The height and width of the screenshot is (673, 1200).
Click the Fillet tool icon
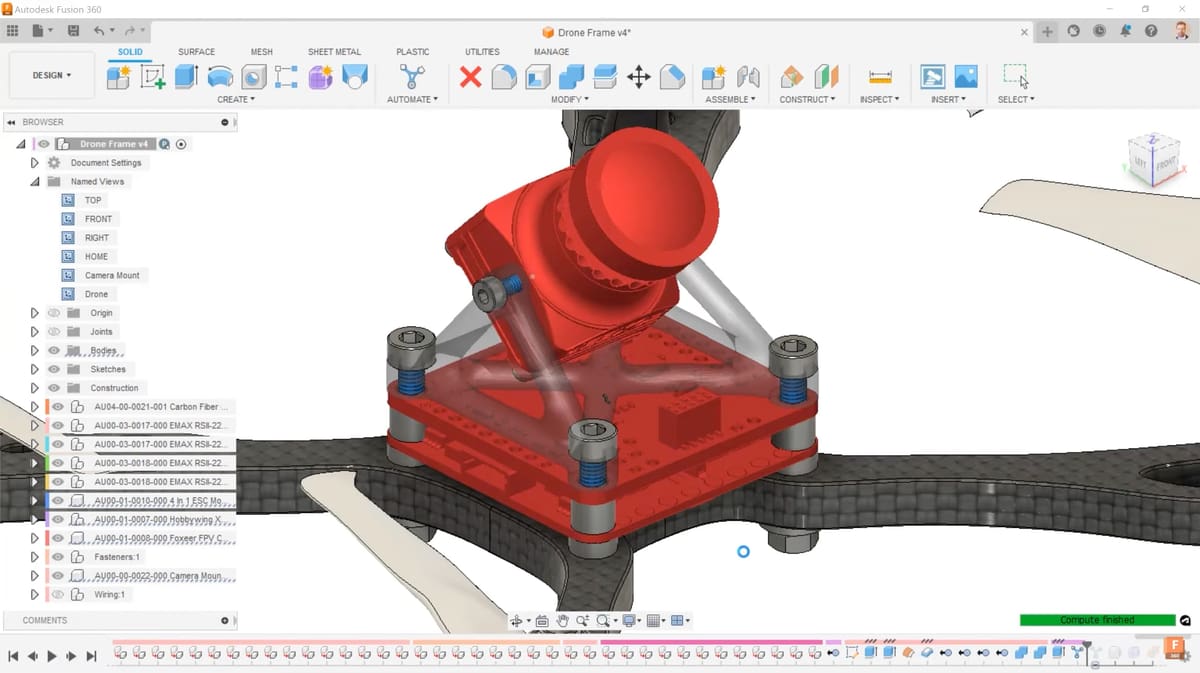(x=504, y=77)
